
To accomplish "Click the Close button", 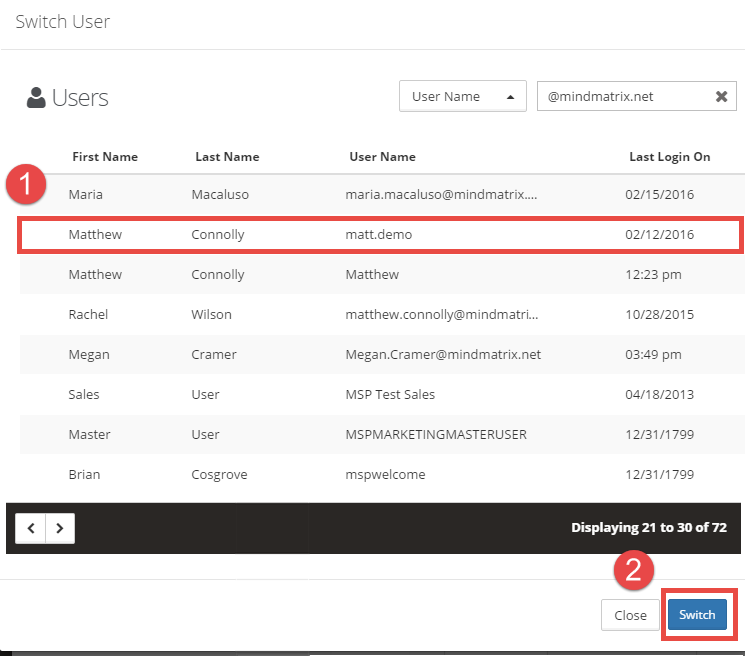I will tap(630, 615).
